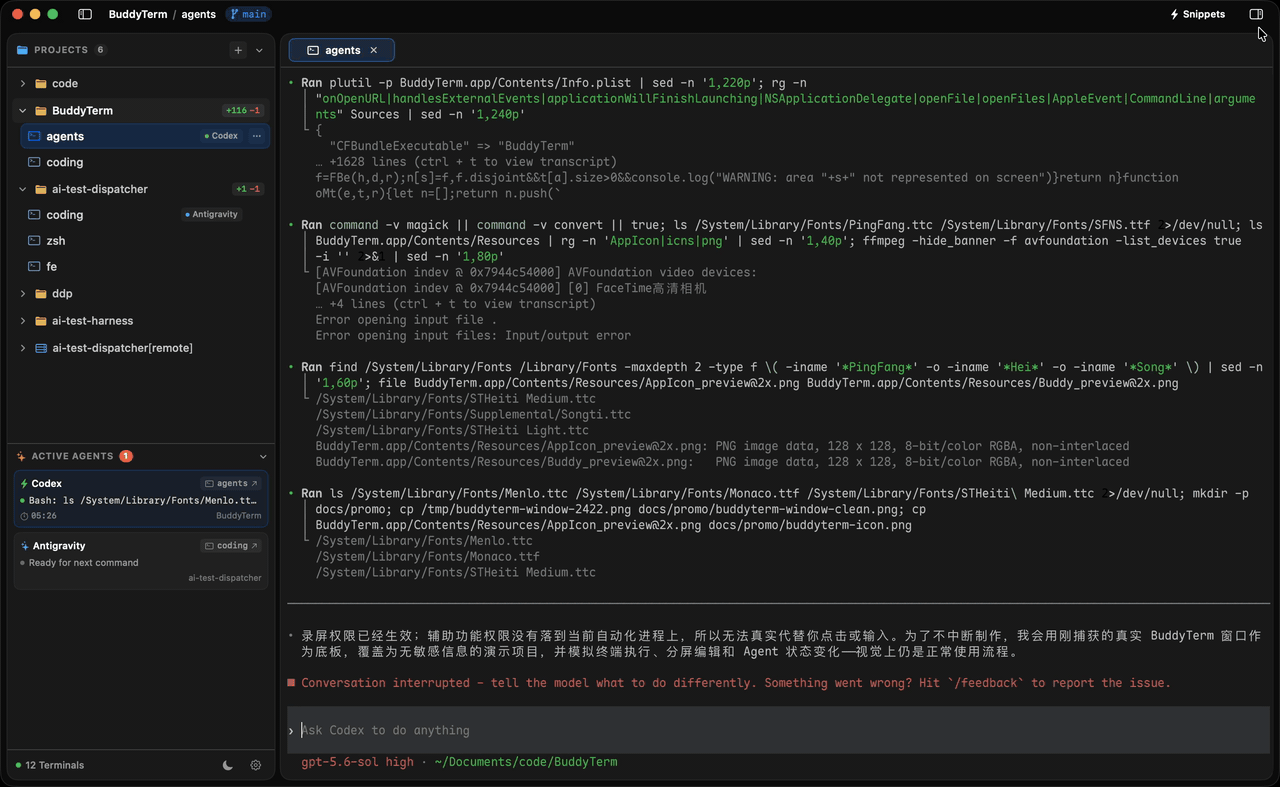Select the agents terminal tab

coord(341,50)
